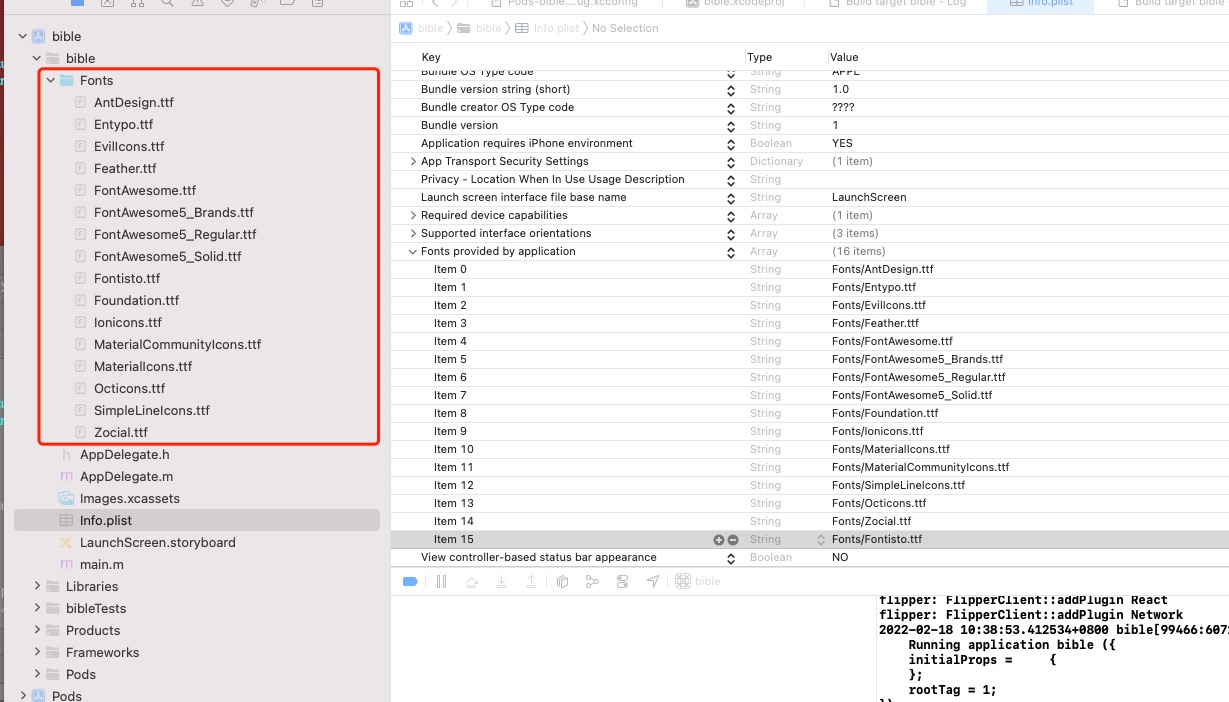This screenshot has width=1229, height=702.
Task: Click Simulate Location arrow icon
Action: 653,582
